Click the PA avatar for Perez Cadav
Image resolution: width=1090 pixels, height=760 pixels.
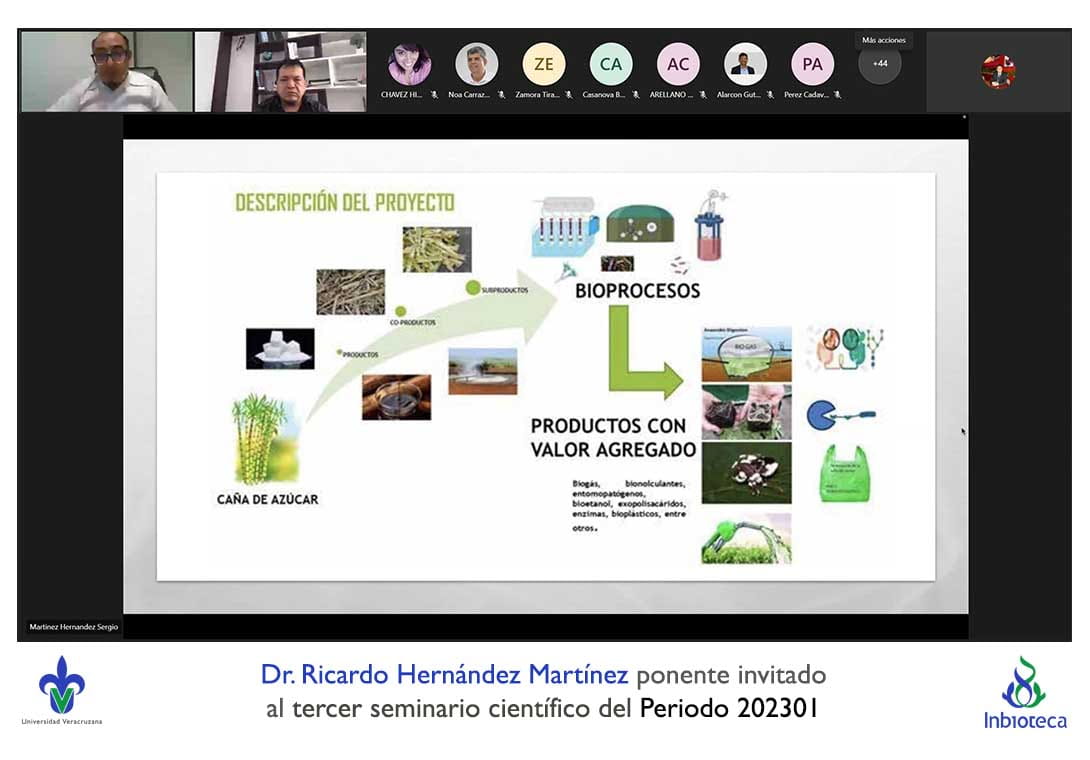point(812,64)
